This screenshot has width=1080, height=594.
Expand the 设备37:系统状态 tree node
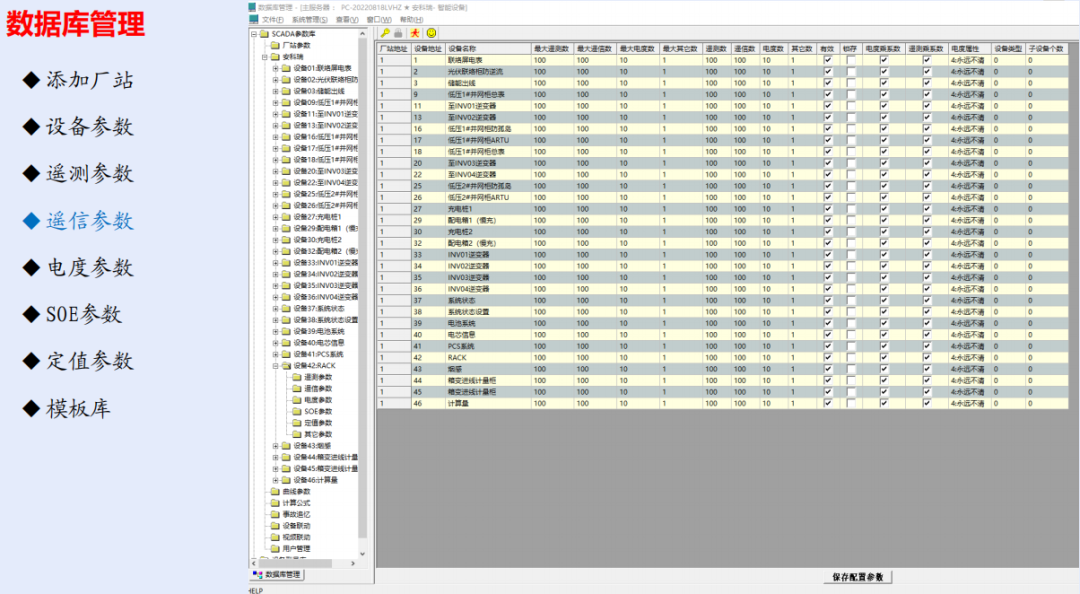tap(276, 309)
